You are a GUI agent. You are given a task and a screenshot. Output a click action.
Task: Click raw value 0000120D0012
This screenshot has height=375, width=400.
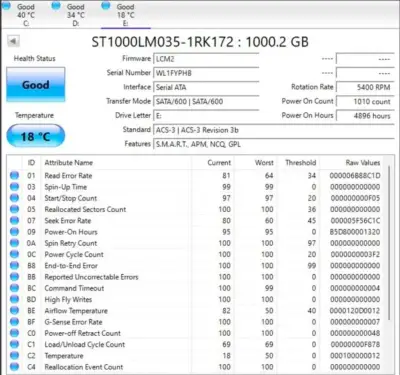tap(355, 311)
